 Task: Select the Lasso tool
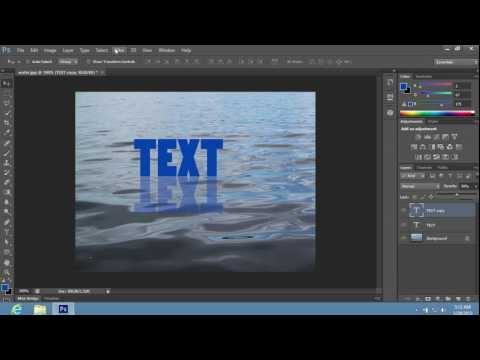[7, 103]
